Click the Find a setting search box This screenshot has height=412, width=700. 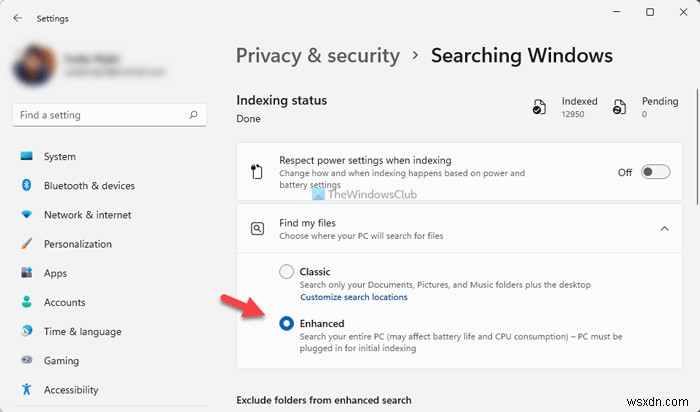click(x=100, y=115)
